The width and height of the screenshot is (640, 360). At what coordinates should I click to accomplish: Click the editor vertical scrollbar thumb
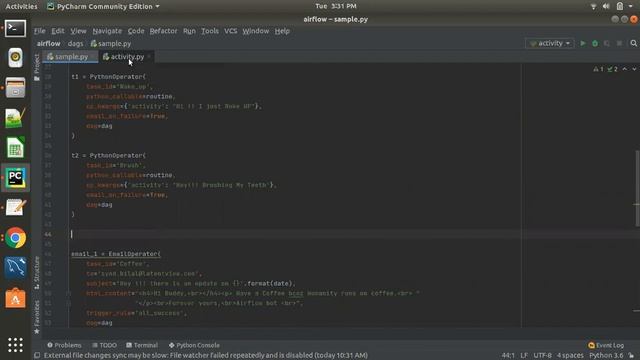(637, 188)
